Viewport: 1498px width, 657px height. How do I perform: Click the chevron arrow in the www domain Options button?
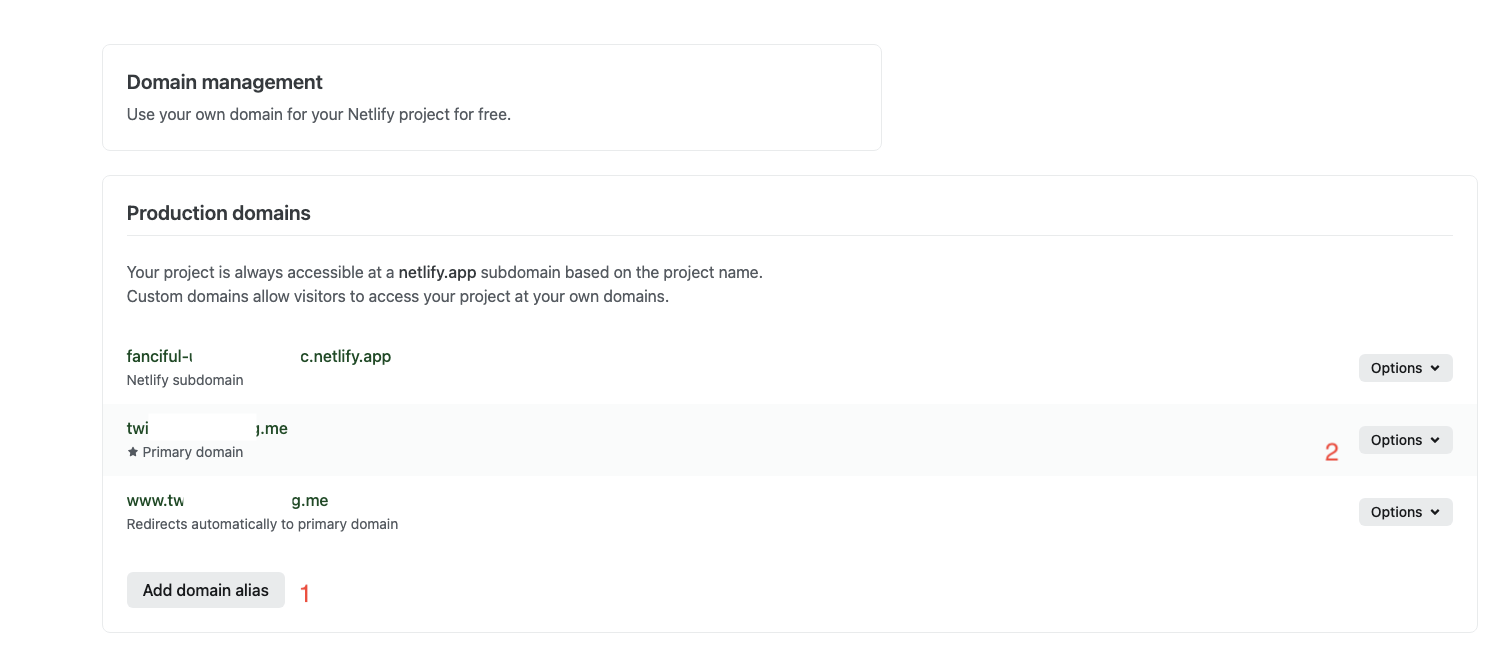click(x=1435, y=512)
